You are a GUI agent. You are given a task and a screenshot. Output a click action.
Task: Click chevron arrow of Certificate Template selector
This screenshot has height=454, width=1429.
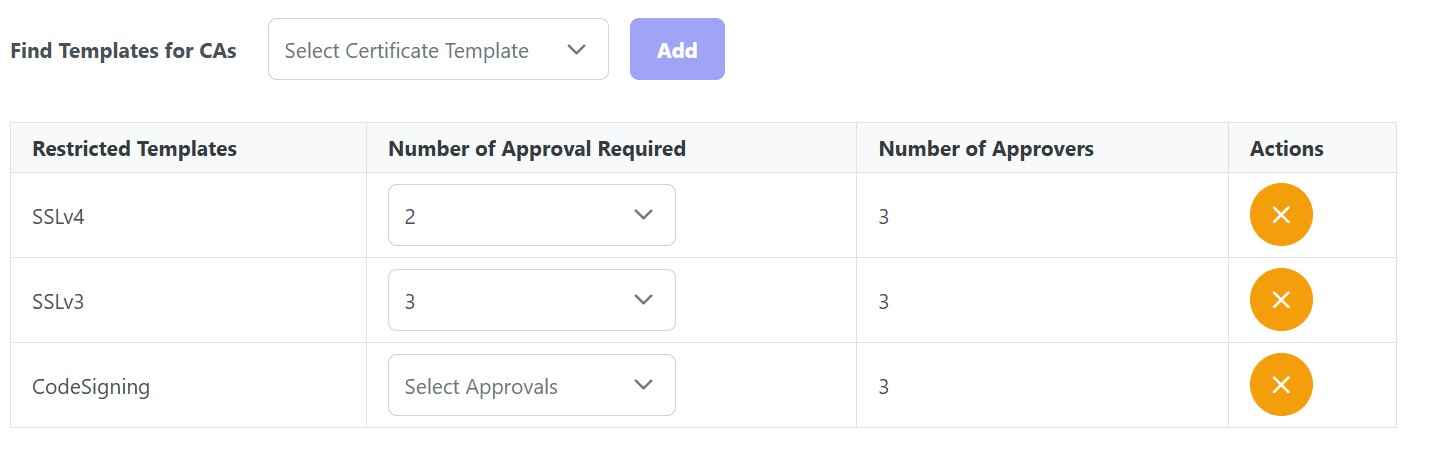click(576, 50)
